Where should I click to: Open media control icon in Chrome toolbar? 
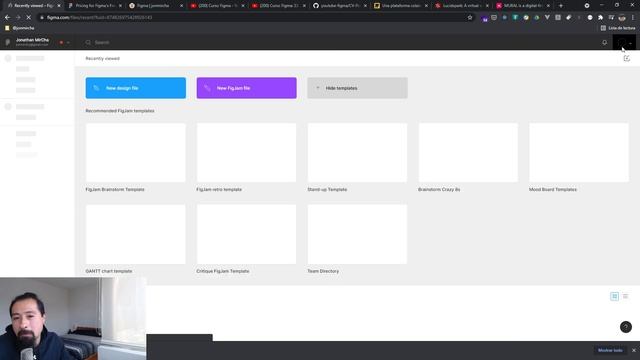[611, 18]
